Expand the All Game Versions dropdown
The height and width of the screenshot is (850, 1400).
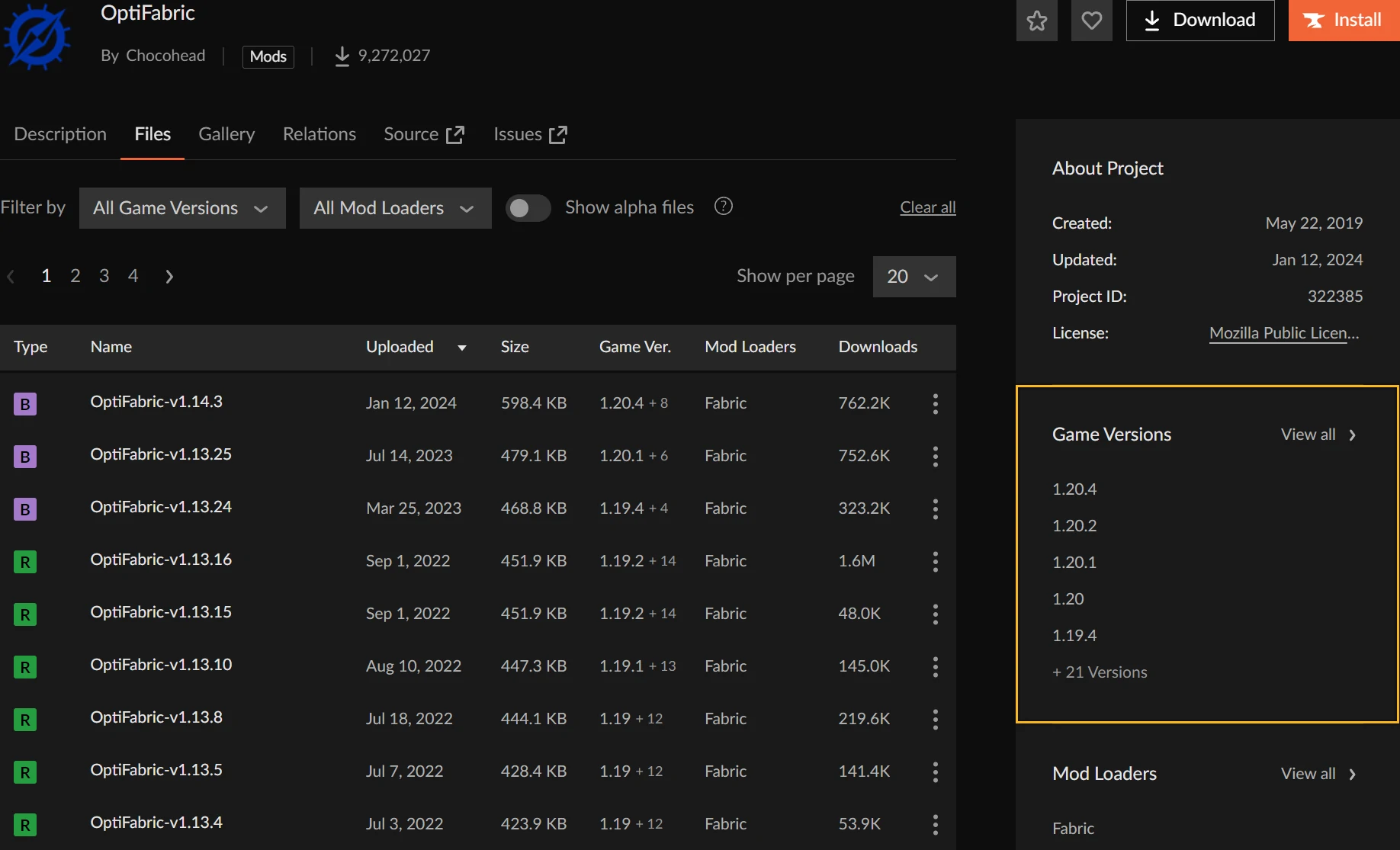tap(182, 208)
